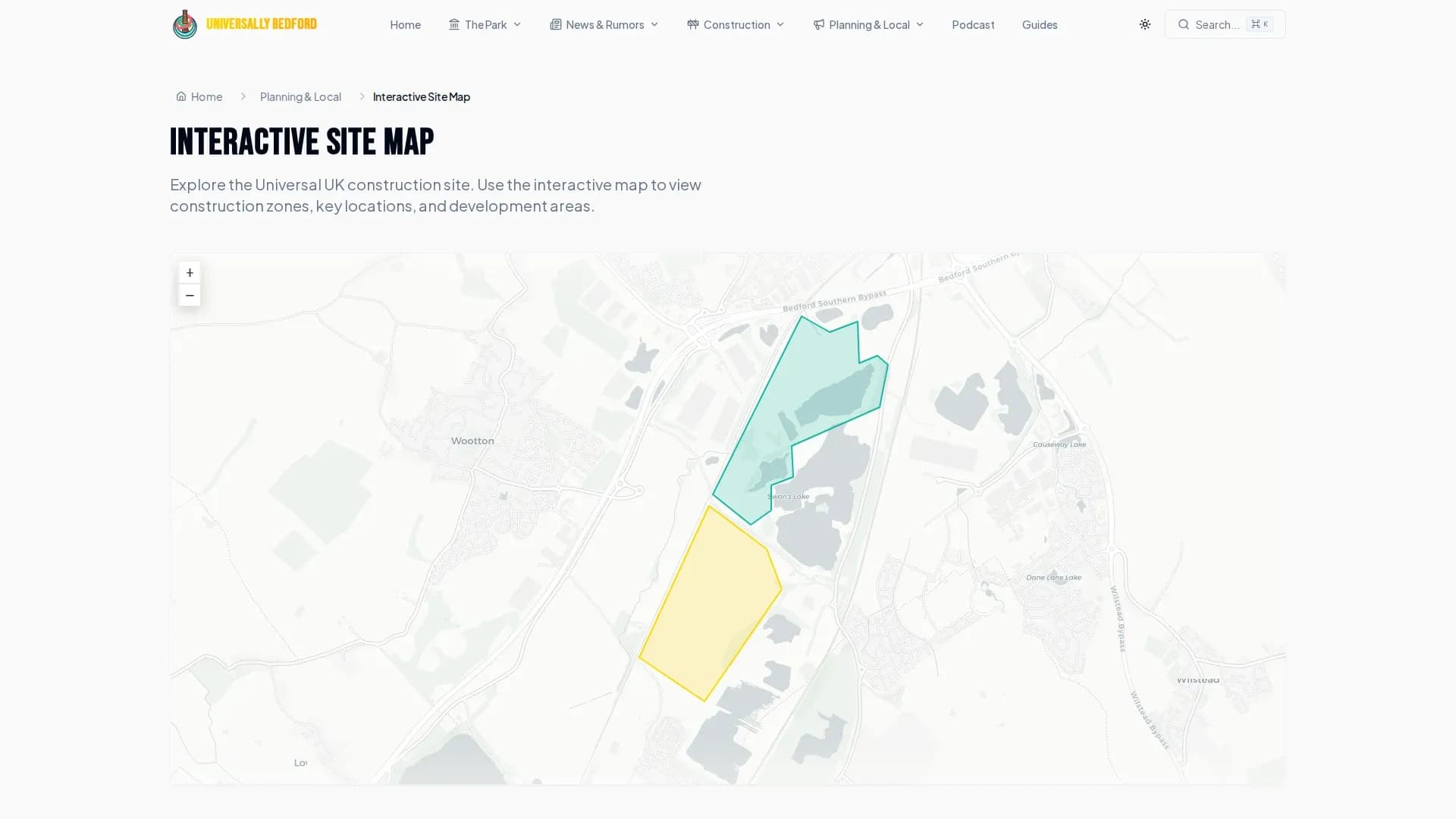Click the Interactive Site Map breadcrumb
The width and height of the screenshot is (1456, 819).
[422, 96]
